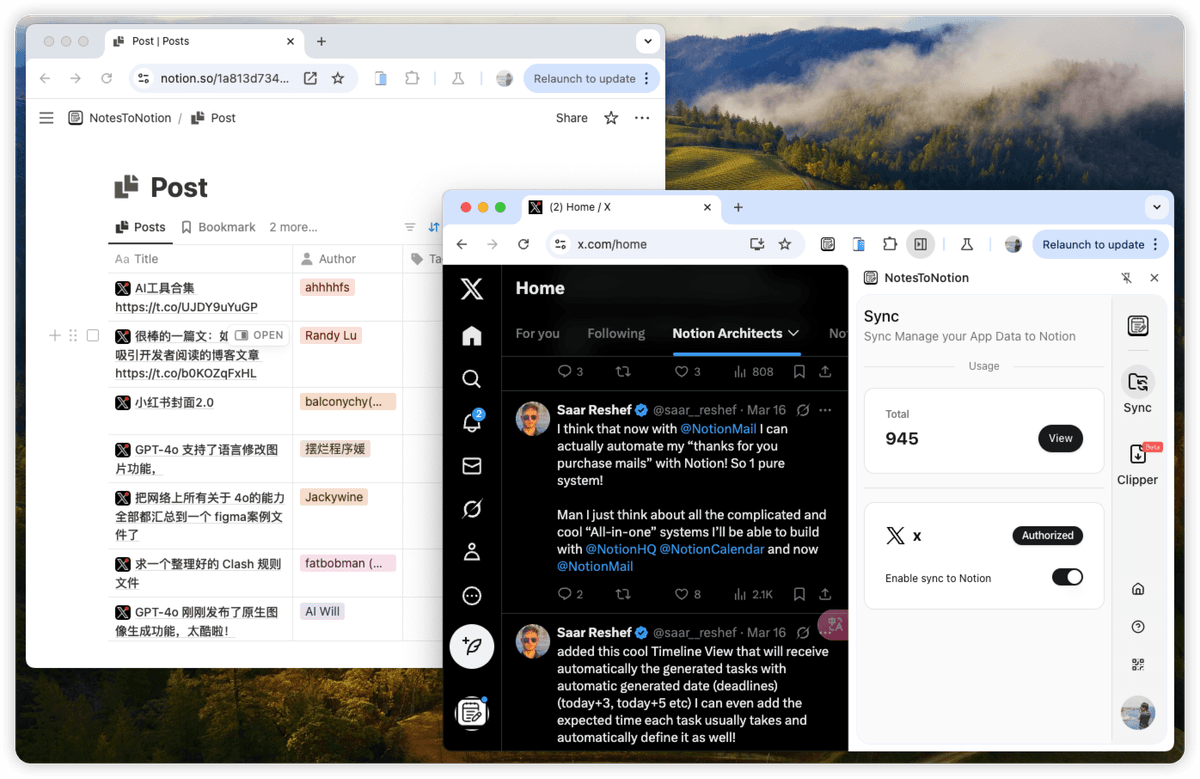Open more options on first Saar Reshef post
The width and height of the screenshot is (1200, 779).
point(825,410)
